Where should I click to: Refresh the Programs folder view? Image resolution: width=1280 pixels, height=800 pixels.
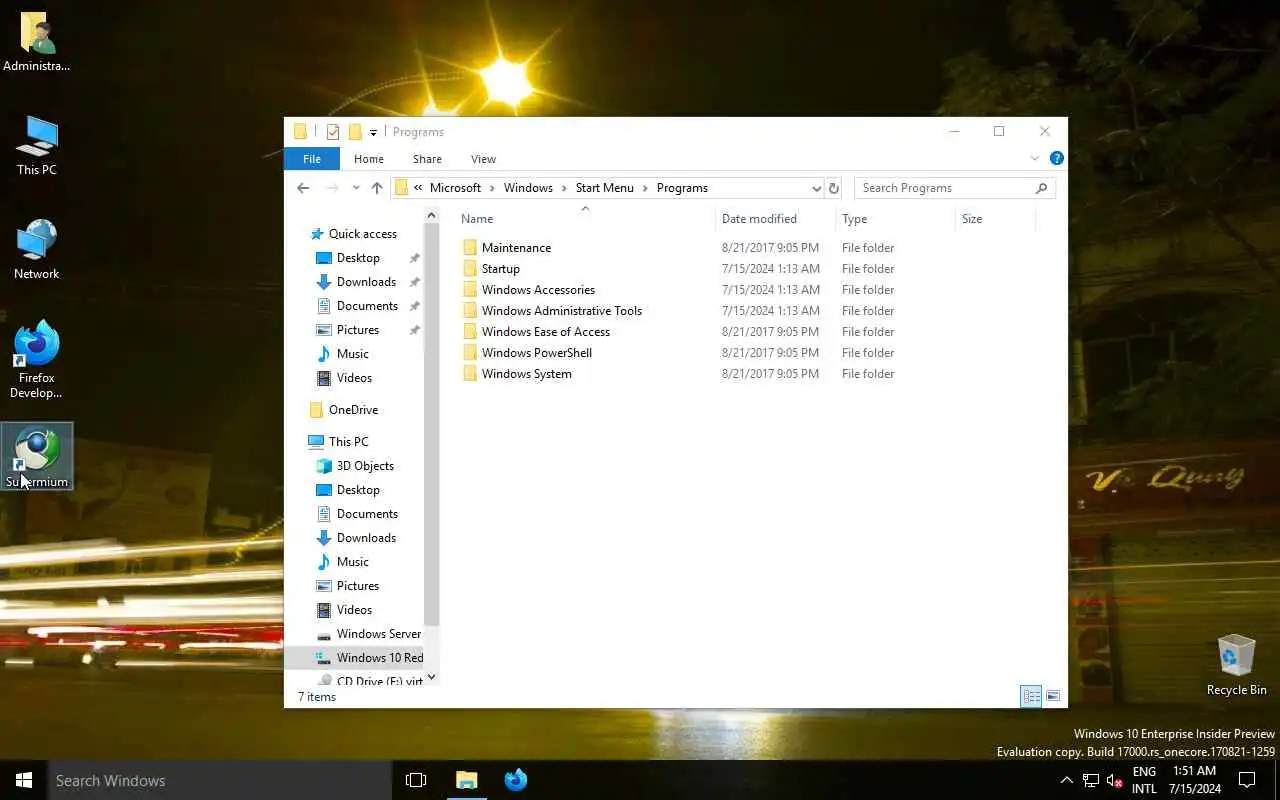834,188
